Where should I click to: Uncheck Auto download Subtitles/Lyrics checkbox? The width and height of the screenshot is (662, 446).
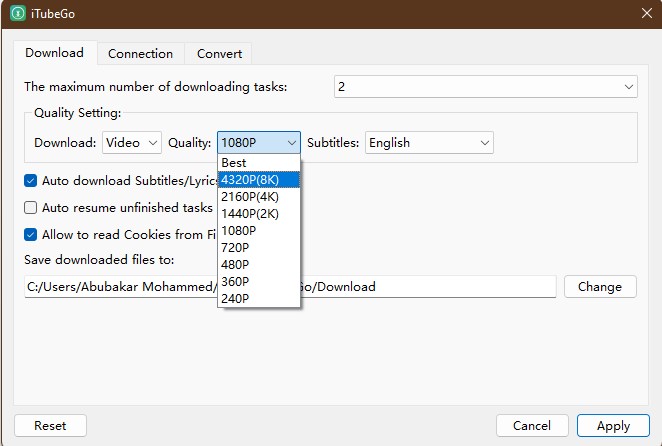point(30,181)
